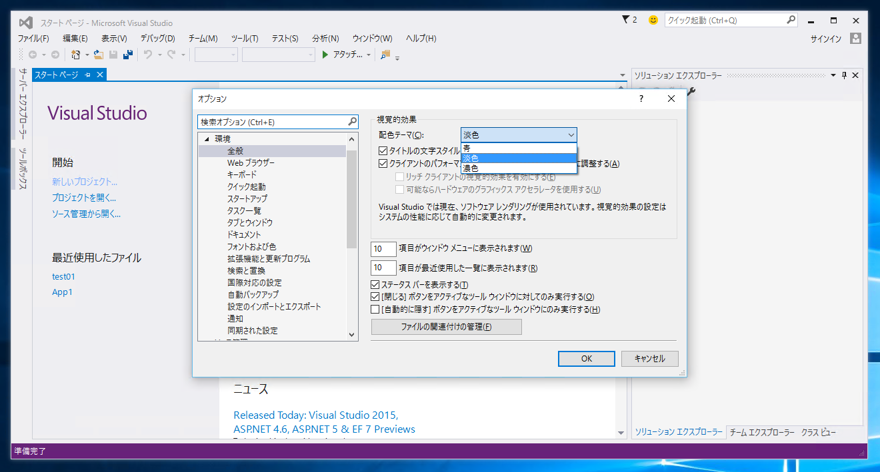Screen dimensions: 880x472
Task: Click the start page scrollbar down arrow
Action: (621, 433)
